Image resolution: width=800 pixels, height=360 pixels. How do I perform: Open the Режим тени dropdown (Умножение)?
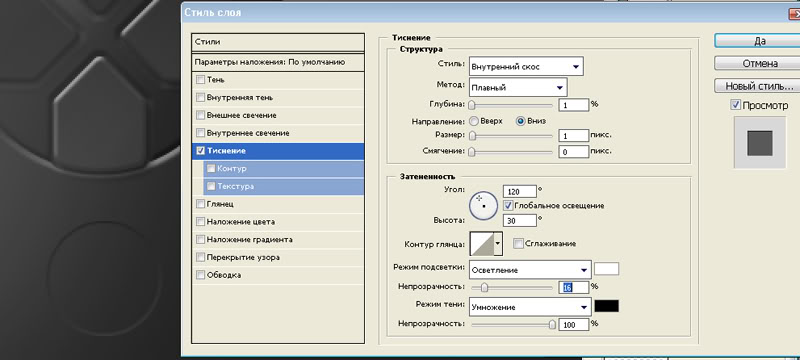click(530, 307)
